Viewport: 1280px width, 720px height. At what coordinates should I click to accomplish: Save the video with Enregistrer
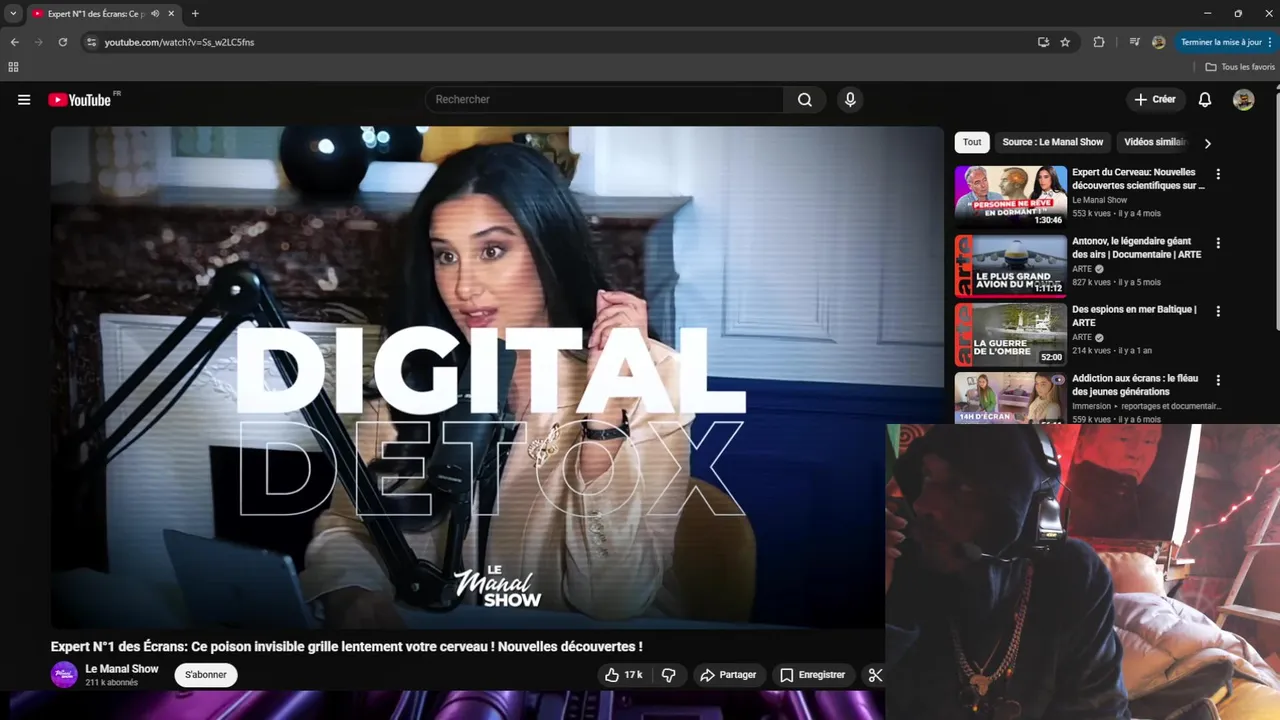click(812, 675)
